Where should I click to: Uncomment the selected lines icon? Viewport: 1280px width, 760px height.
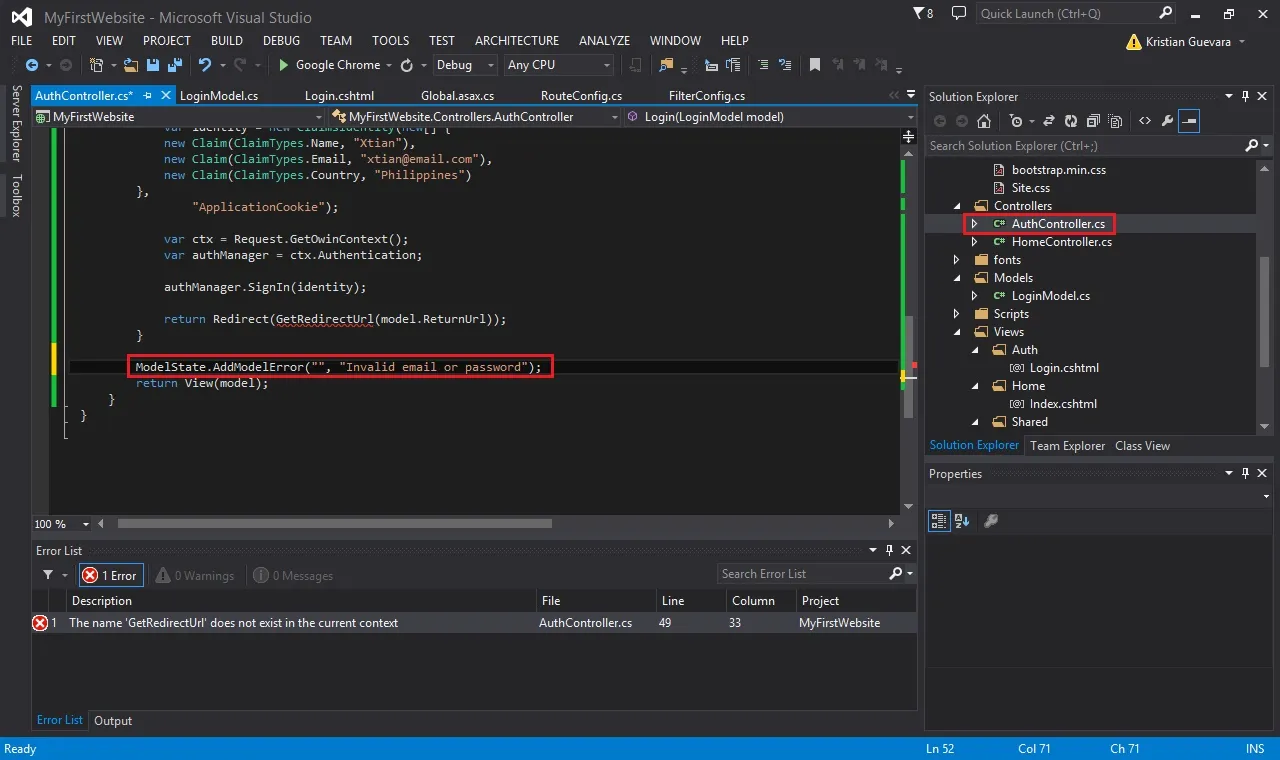(785, 65)
